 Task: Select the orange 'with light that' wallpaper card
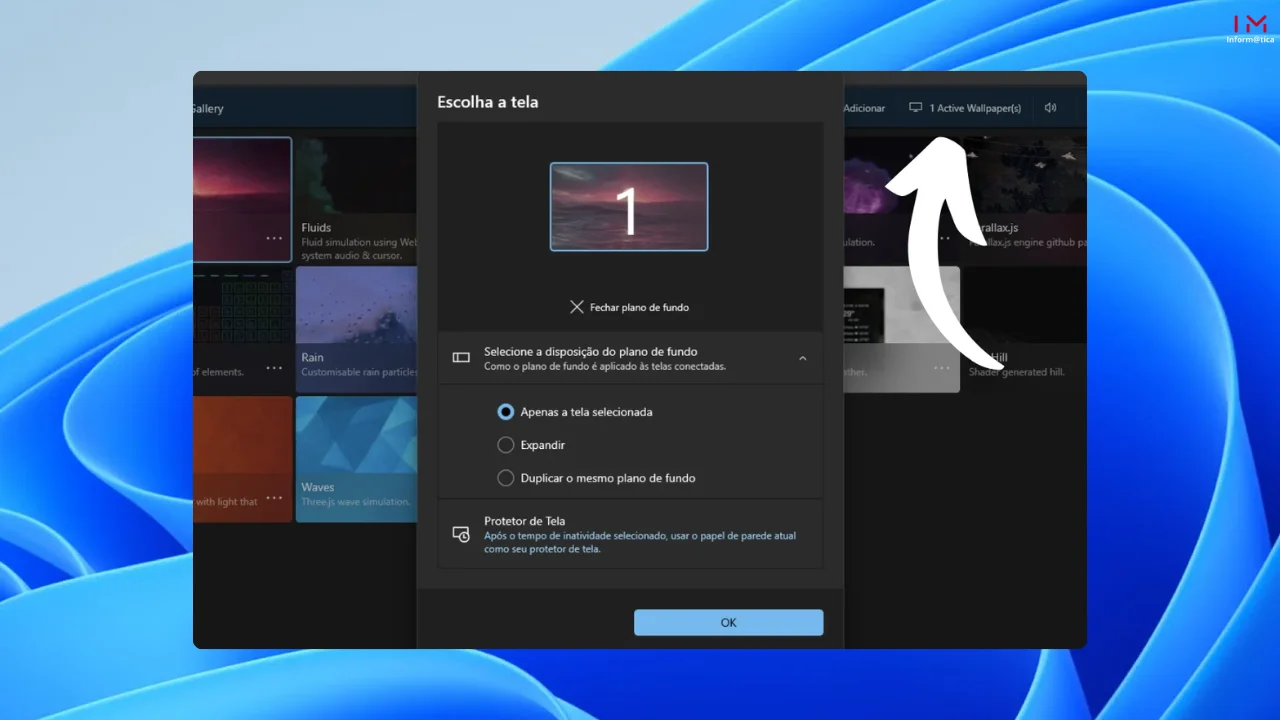click(243, 458)
